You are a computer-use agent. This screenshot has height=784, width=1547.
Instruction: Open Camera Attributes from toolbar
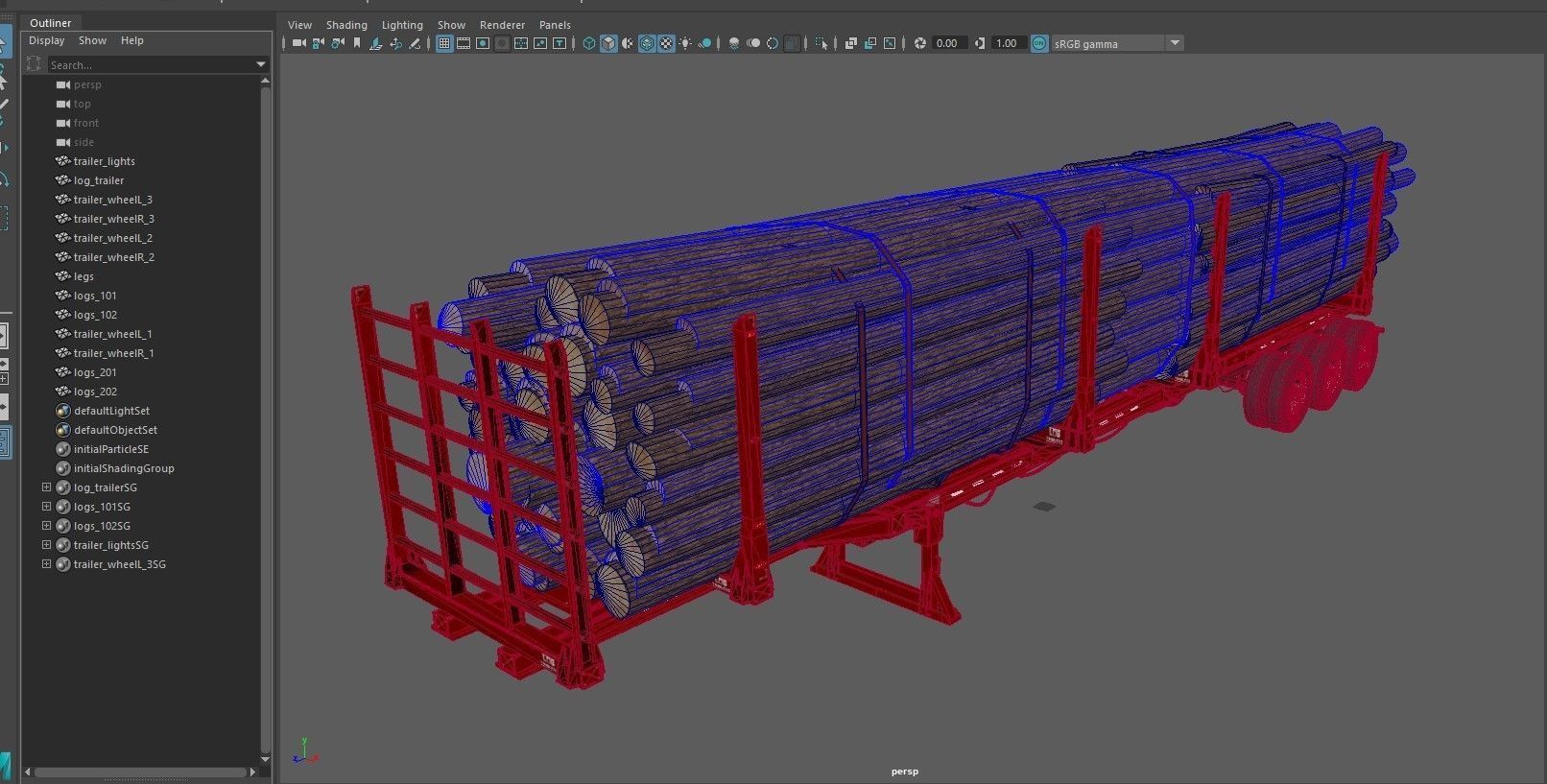click(338, 43)
